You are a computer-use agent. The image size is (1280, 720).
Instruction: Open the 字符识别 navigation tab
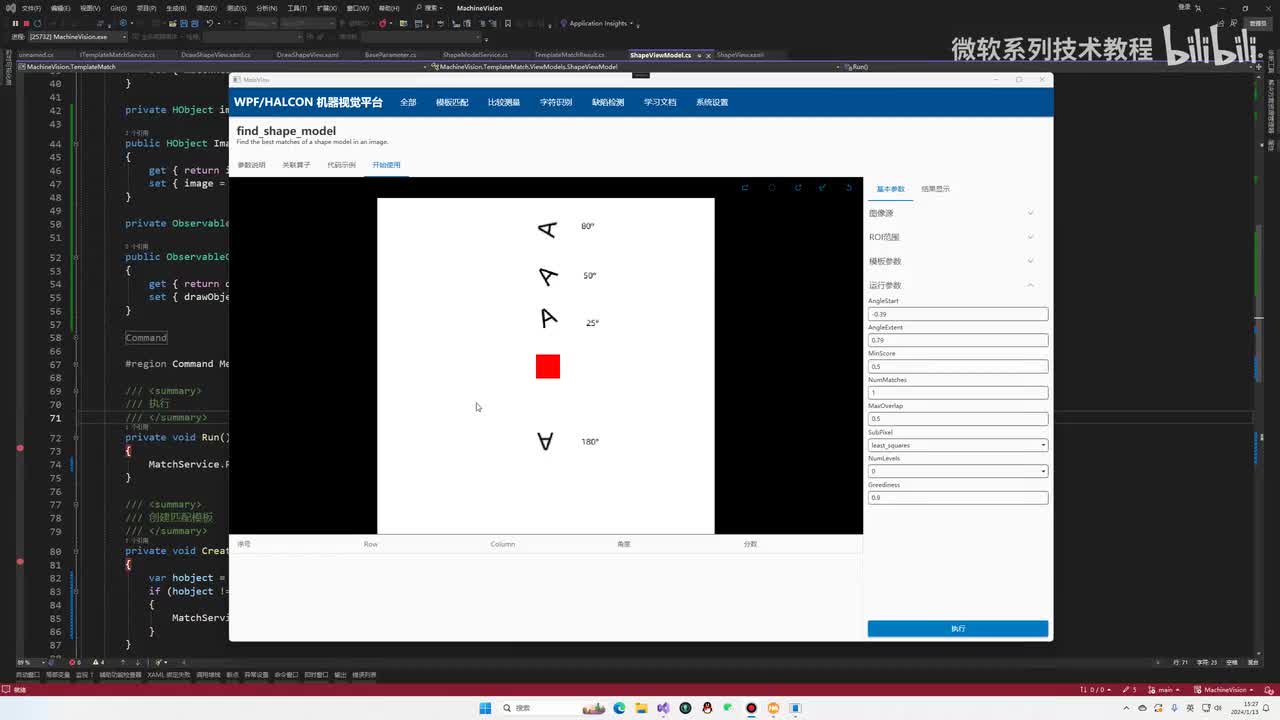[x=556, y=102]
